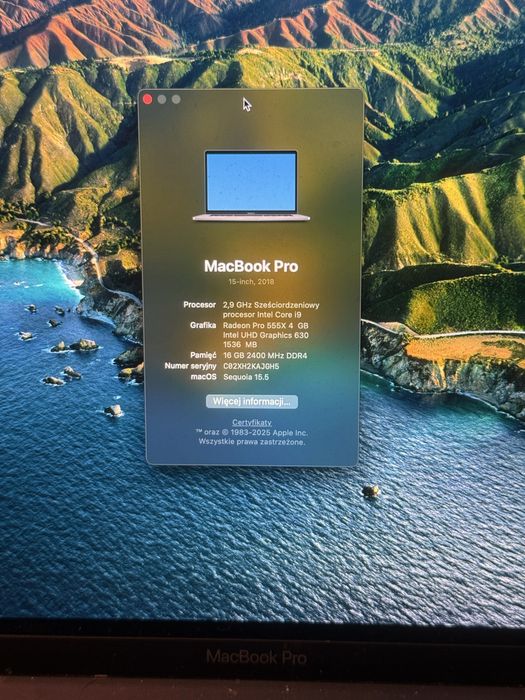Select 'Intel UHD Graphics 630' text
The height and width of the screenshot is (700, 525).
click(x=266, y=335)
